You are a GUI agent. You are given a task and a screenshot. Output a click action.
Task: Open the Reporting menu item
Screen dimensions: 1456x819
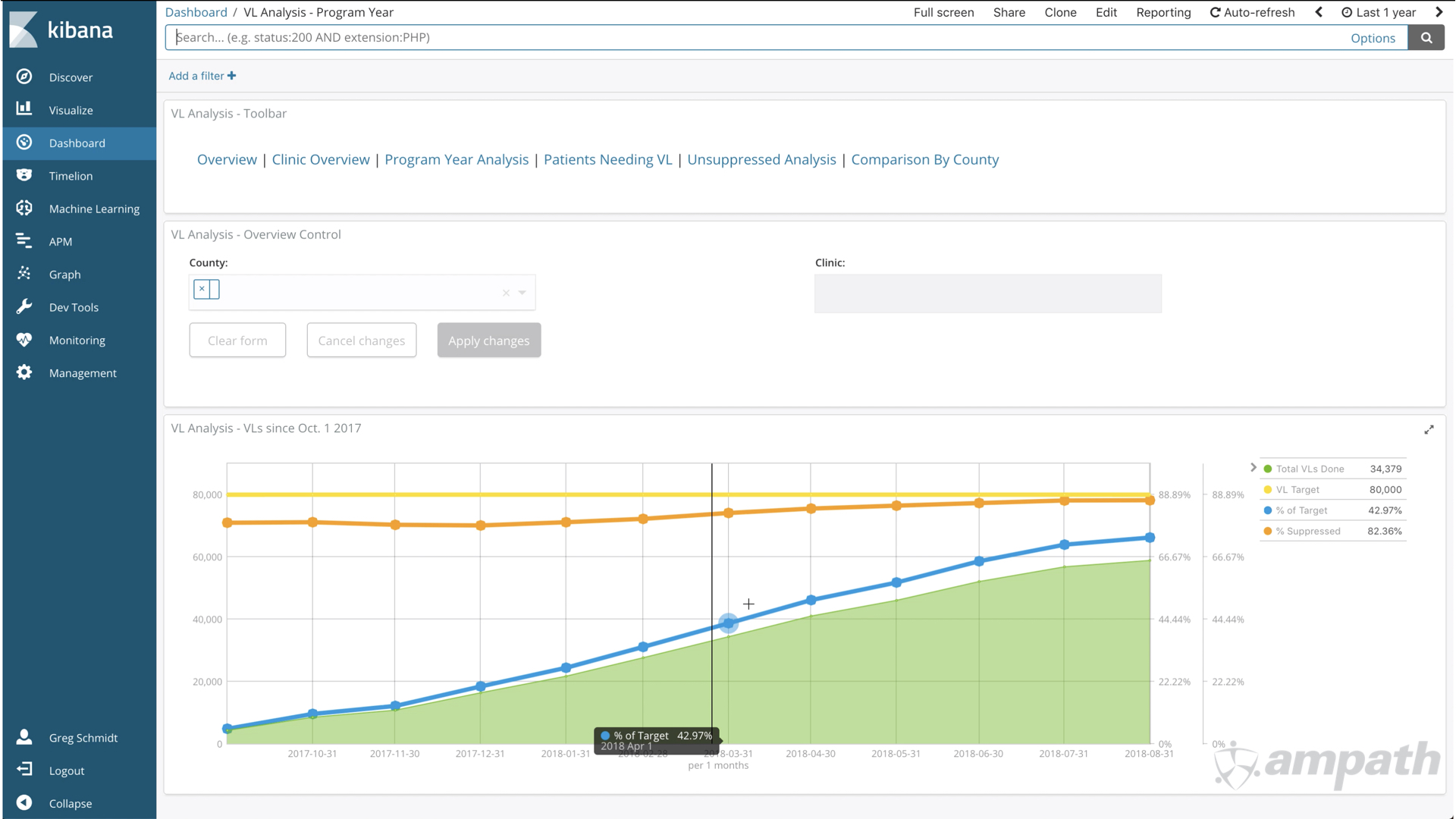[1163, 12]
